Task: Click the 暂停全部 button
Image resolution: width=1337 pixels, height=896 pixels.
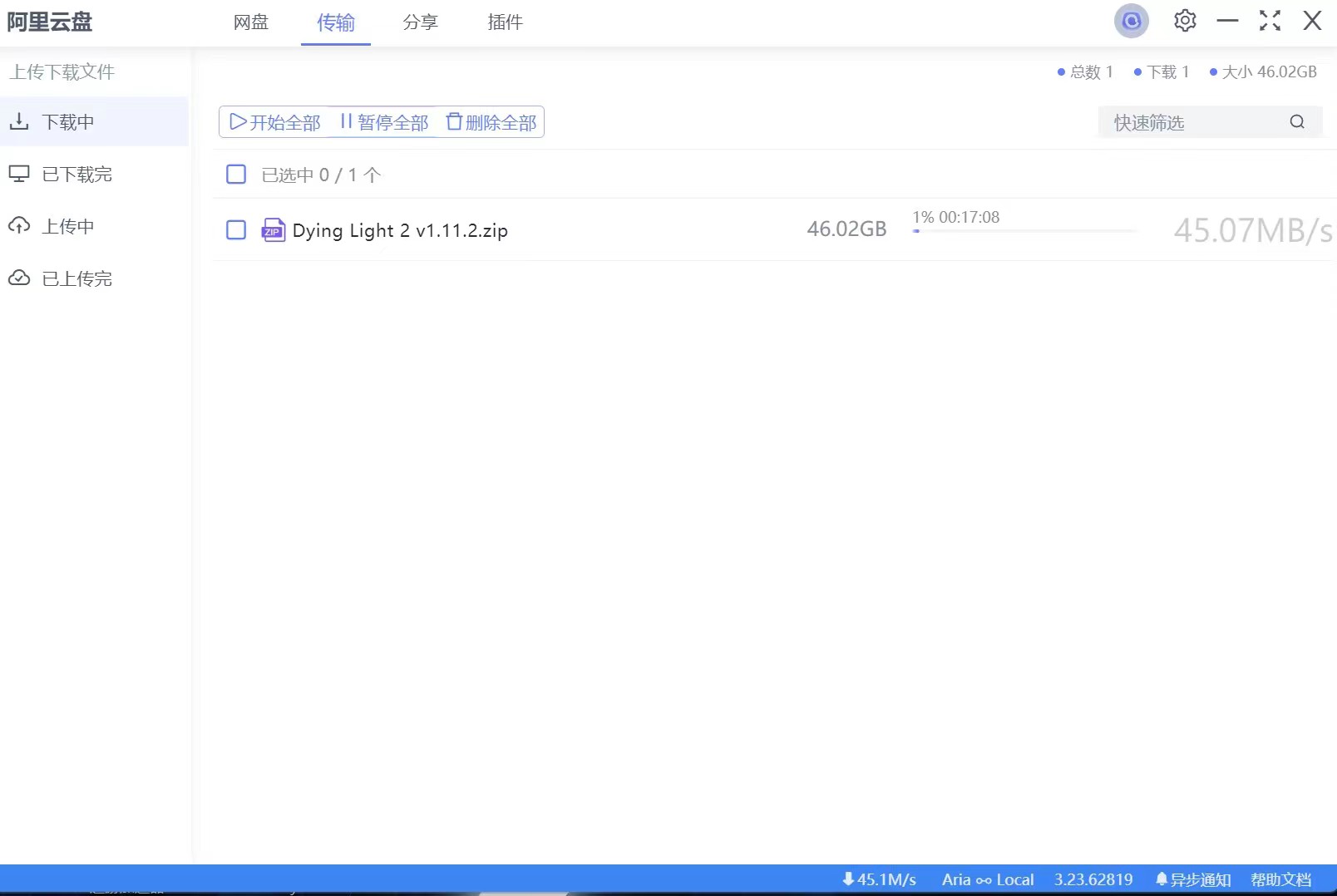Action: [x=384, y=122]
